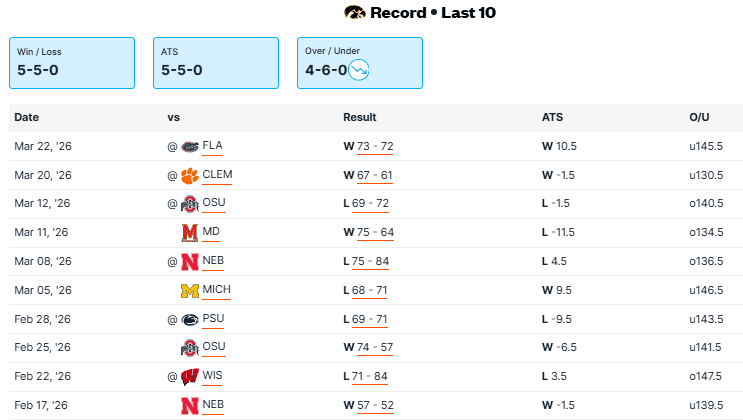Open the 57 - 52 result versus Nebraska
Screen dimensions: 743x420
click(375, 406)
